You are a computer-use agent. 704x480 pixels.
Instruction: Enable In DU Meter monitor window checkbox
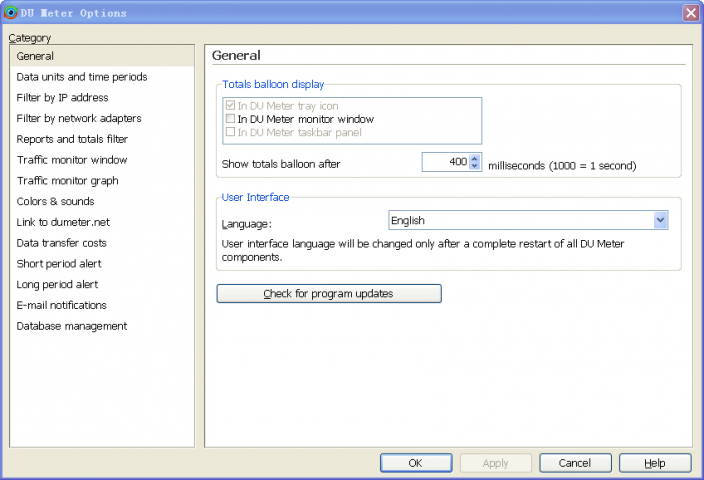[231, 119]
